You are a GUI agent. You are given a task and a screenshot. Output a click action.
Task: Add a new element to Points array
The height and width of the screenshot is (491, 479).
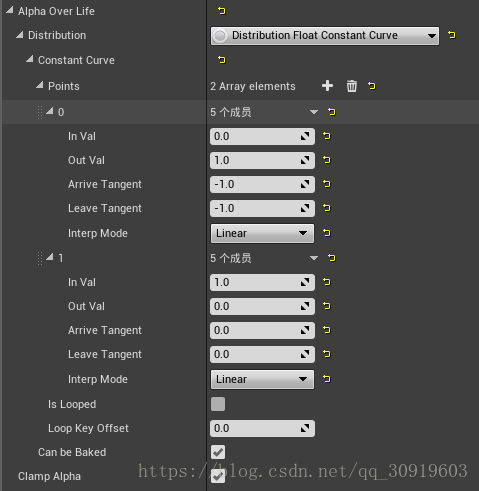click(327, 86)
